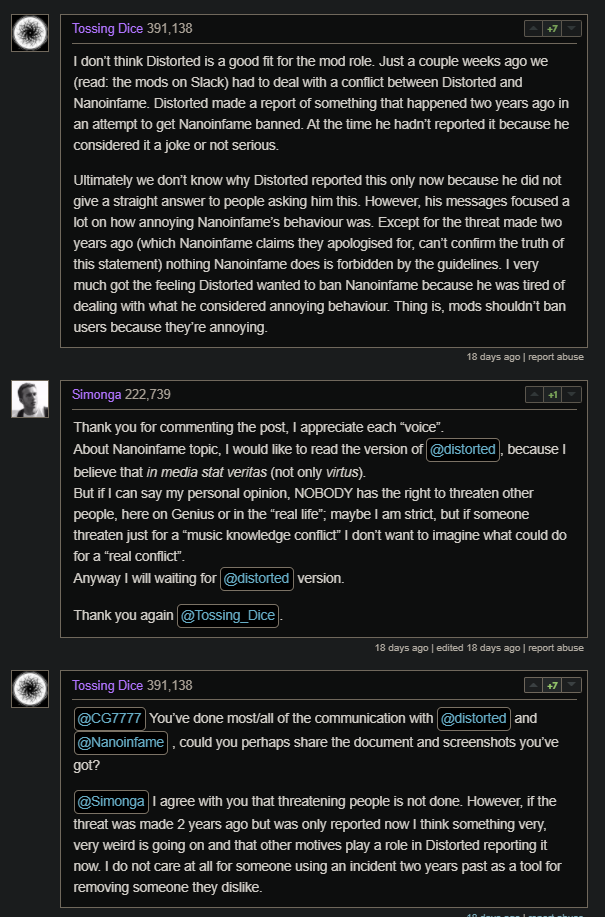
Task: Downvote Tossing Dice's first comment
Action: [x=572, y=28]
